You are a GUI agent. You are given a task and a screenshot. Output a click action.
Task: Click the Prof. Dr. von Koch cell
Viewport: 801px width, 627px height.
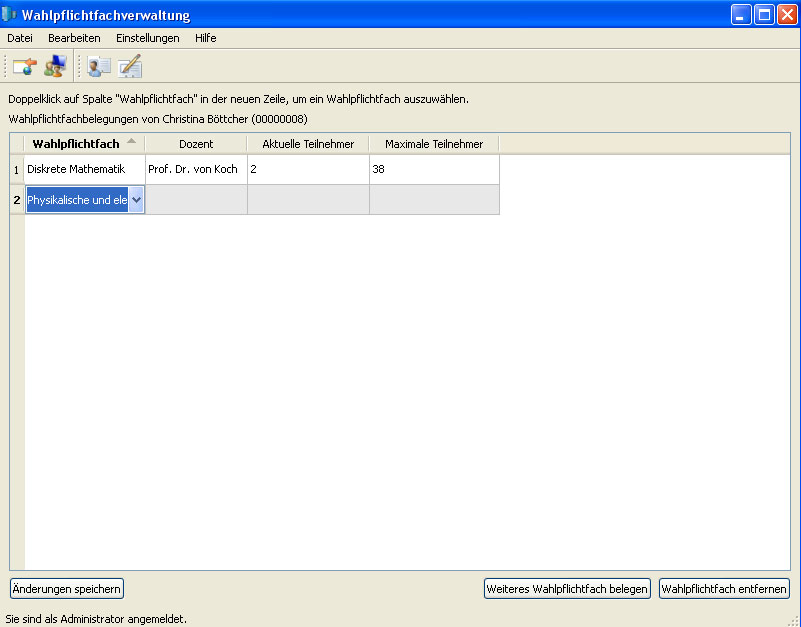click(x=196, y=169)
